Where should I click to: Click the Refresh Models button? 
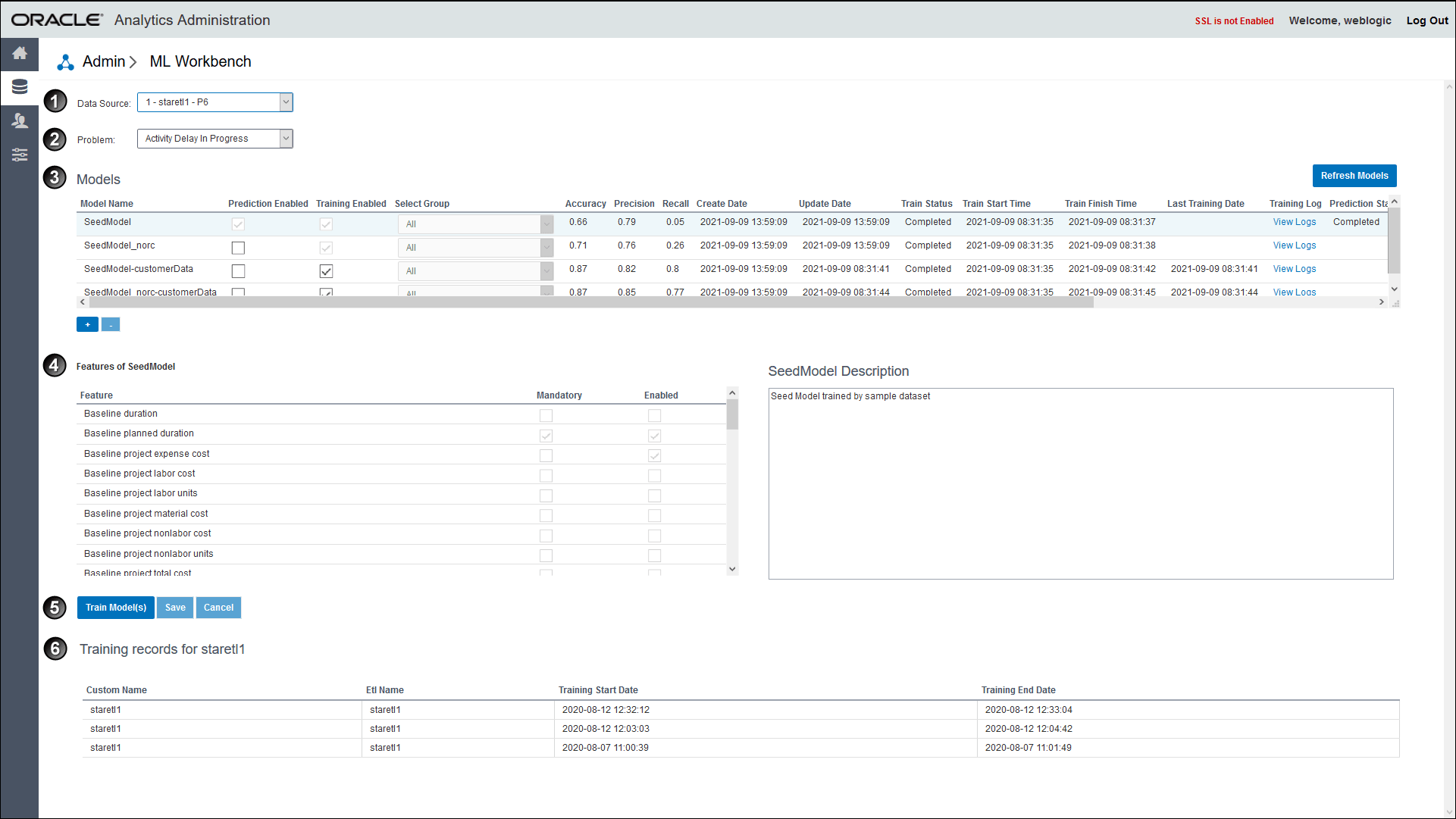(x=1354, y=176)
